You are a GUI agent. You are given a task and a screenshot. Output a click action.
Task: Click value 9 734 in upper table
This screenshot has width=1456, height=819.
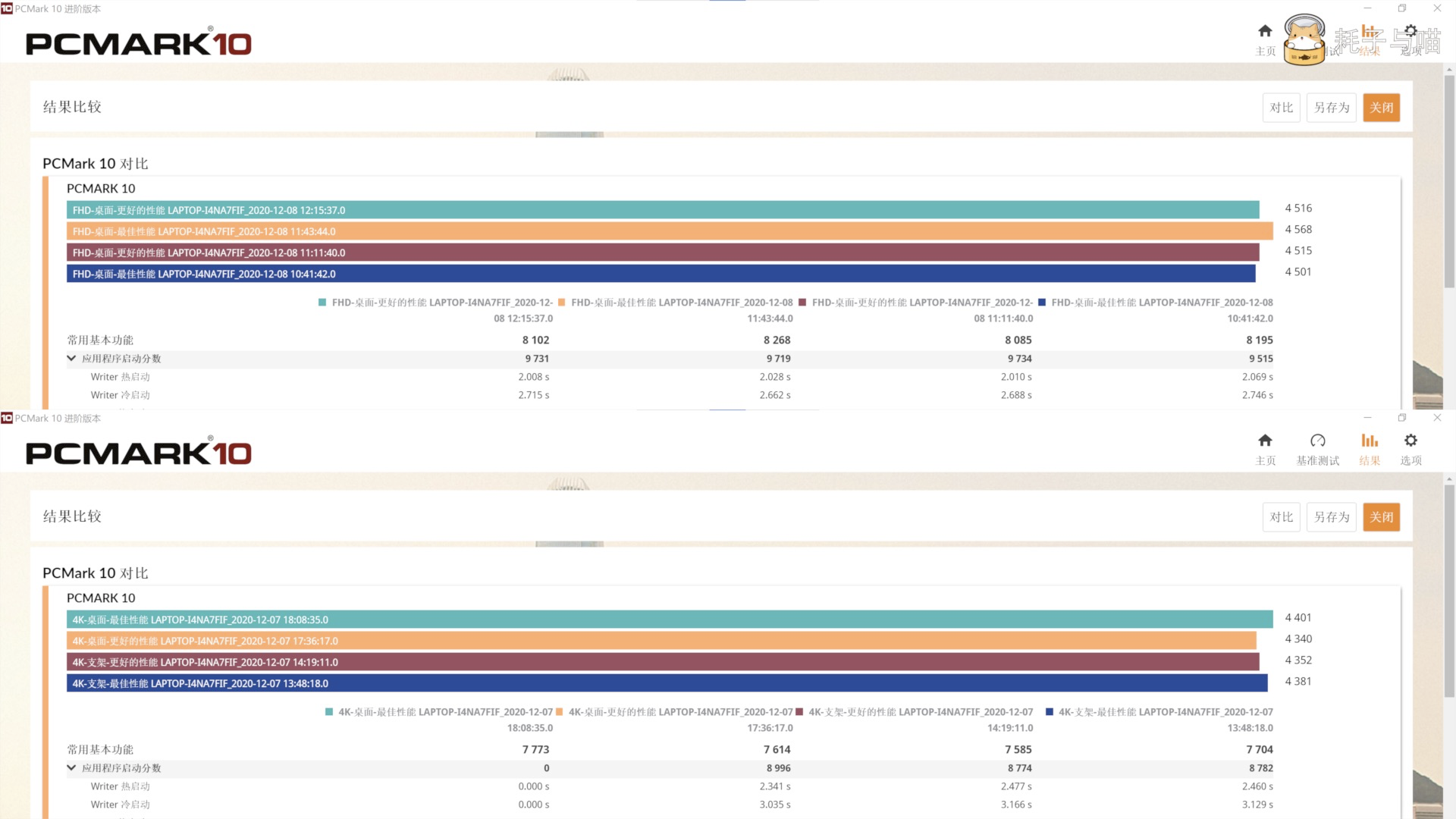point(1019,359)
